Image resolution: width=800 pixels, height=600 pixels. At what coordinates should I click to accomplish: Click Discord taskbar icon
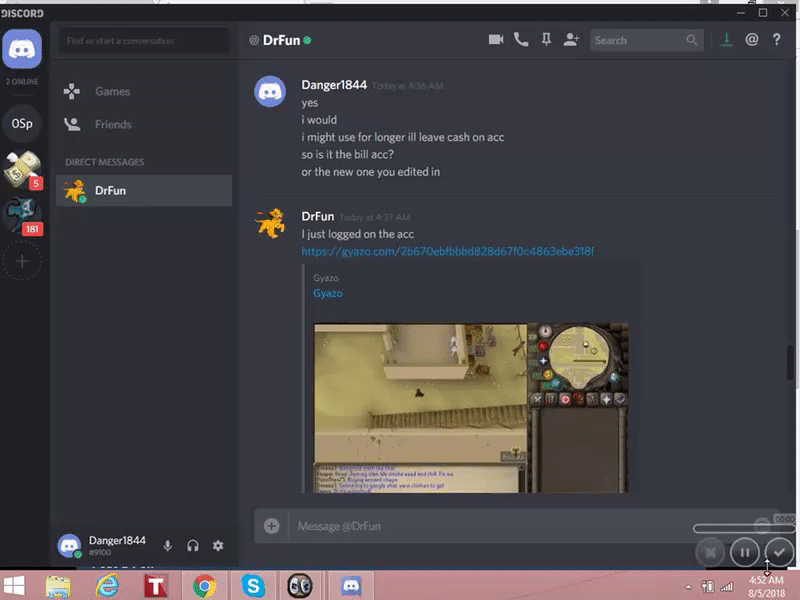coord(351,586)
